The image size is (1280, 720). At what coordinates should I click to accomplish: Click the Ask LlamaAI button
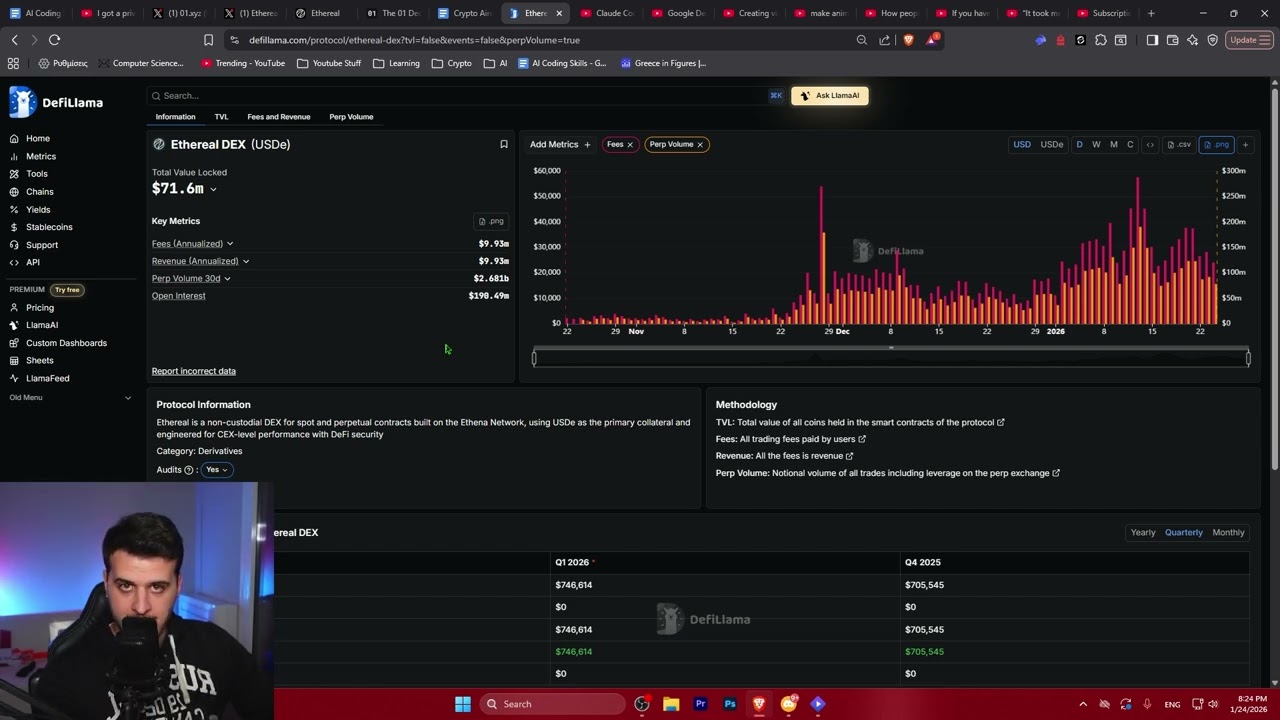pyautogui.click(x=830, y=95)
